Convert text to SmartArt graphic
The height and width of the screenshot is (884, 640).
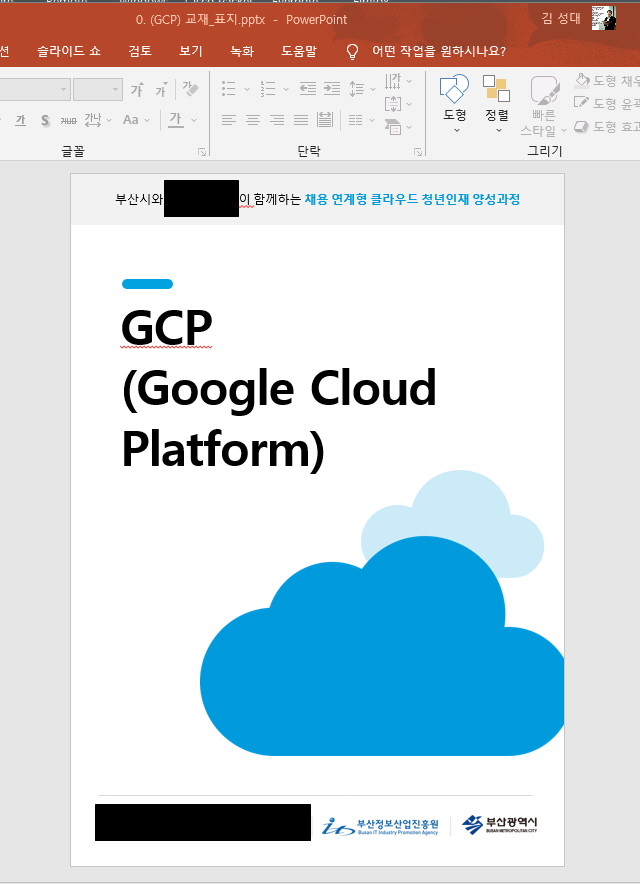(398, 127)
